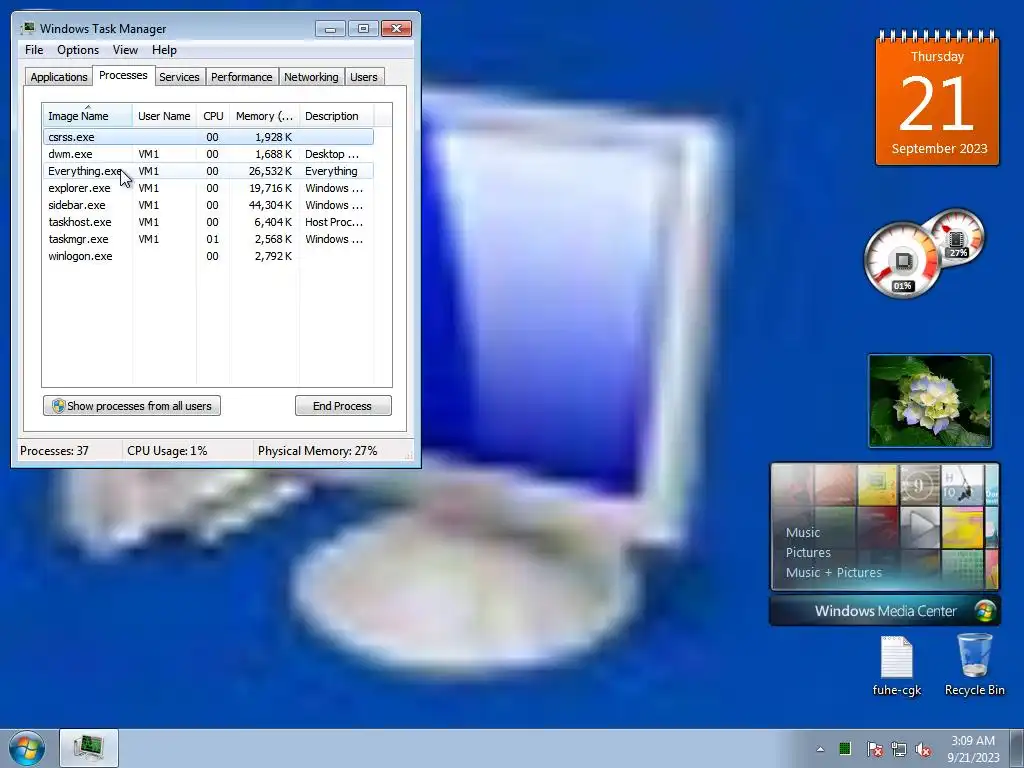Open the Performance tab
Screen dimensions: 1024x768
click(242, 77)
